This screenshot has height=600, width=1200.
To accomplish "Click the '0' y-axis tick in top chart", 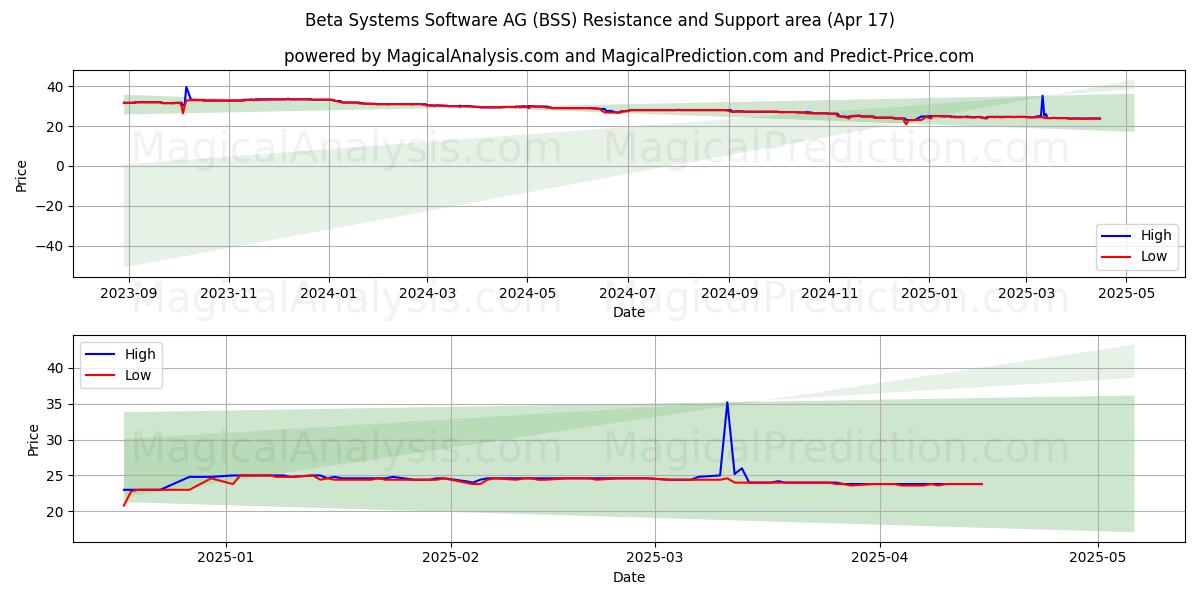I will click(60, 166).
